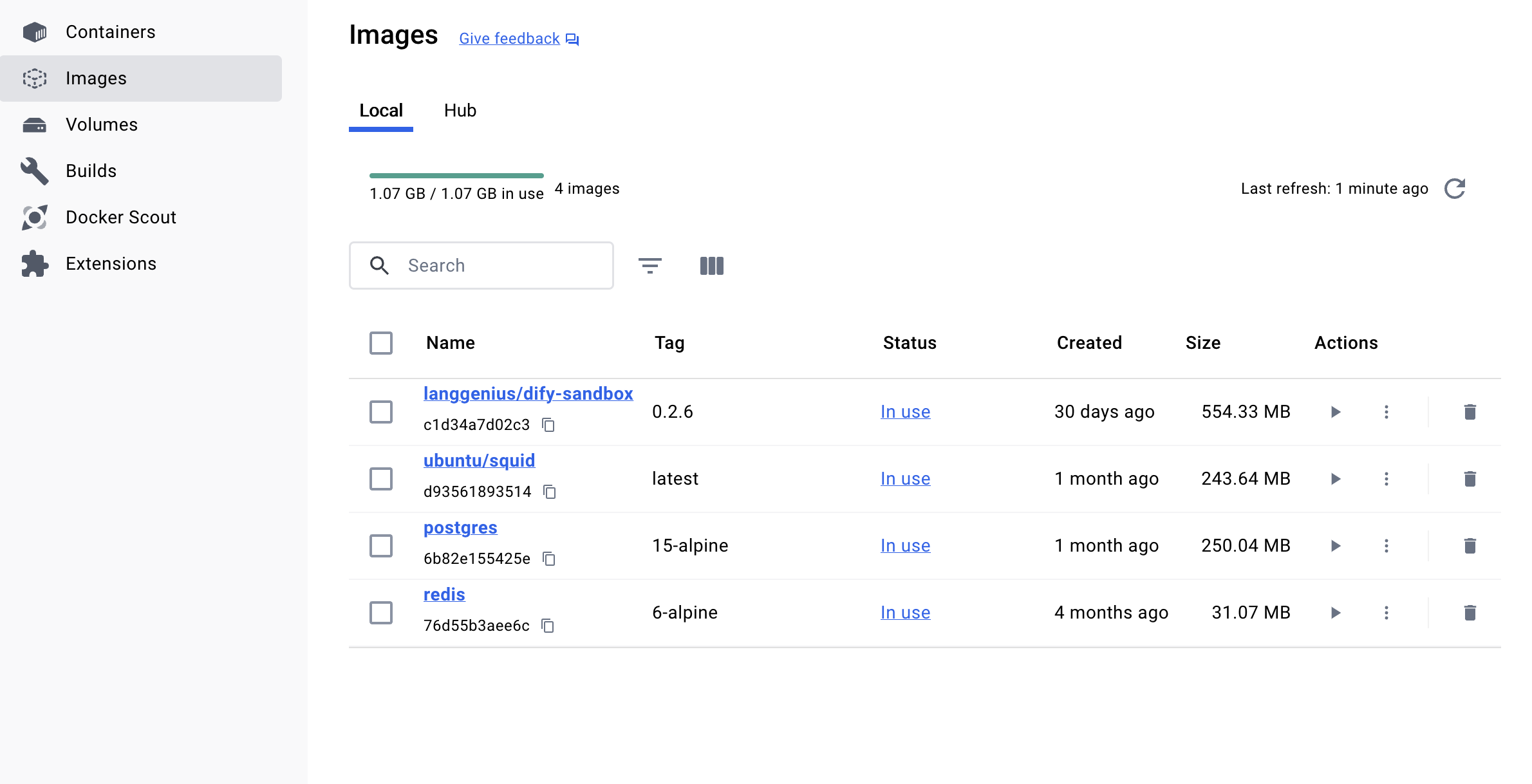Screen dimensions: 1532x784
Task: Run the langgenius/dify-sandbox image
Action: 1336,412
